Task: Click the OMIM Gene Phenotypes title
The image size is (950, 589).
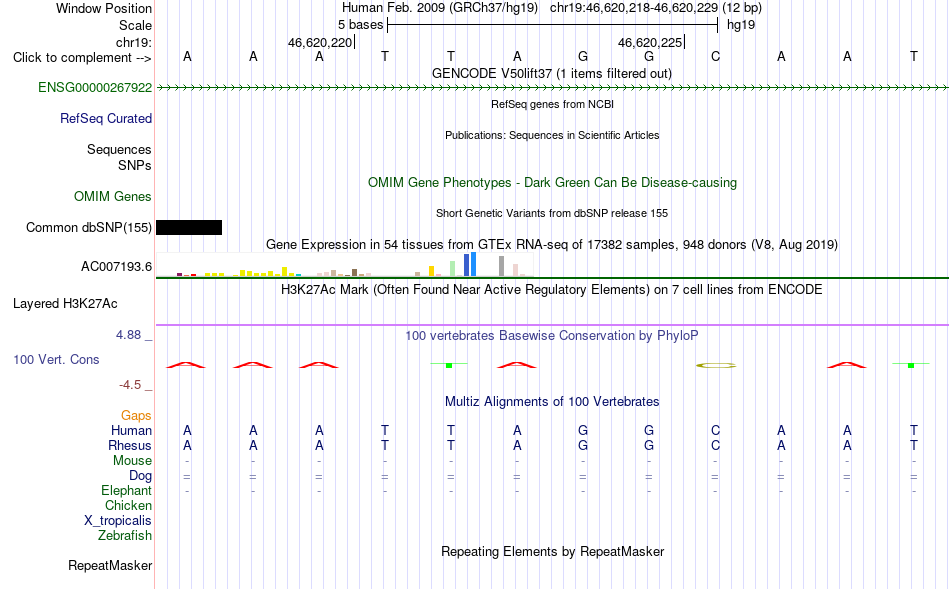Action: point(552,182)
